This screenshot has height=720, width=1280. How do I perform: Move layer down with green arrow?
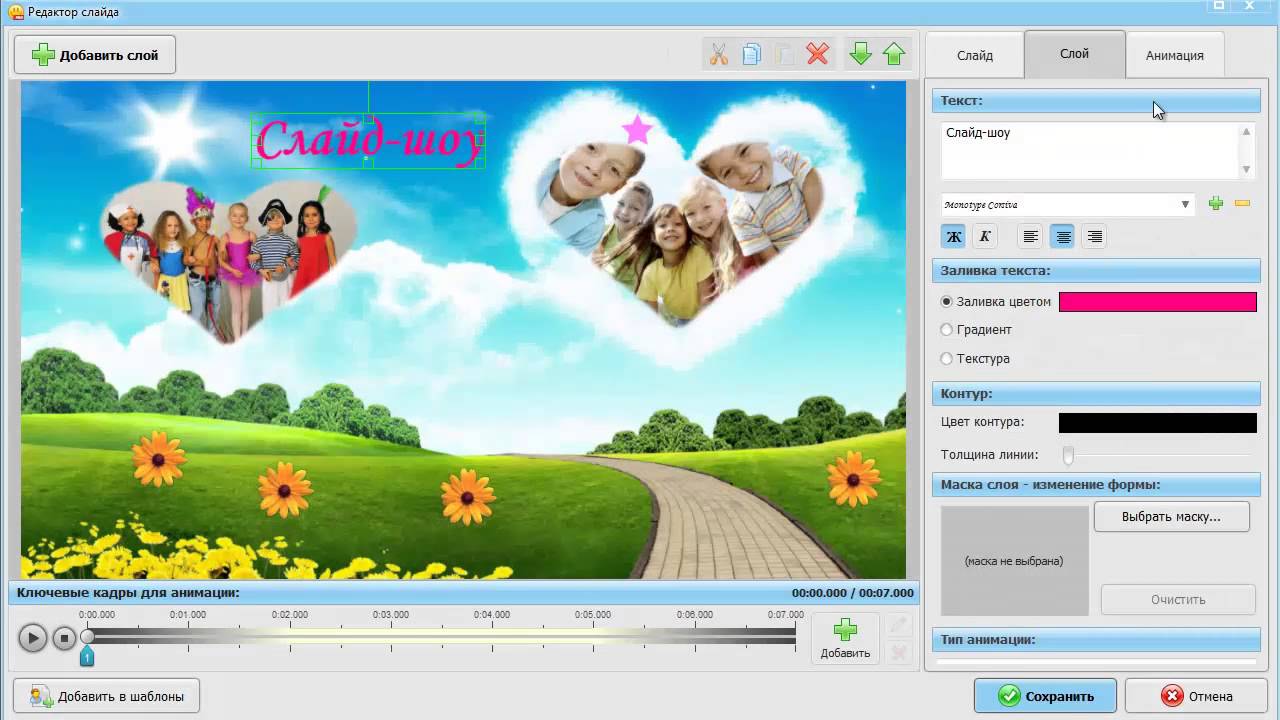[860, 54]
